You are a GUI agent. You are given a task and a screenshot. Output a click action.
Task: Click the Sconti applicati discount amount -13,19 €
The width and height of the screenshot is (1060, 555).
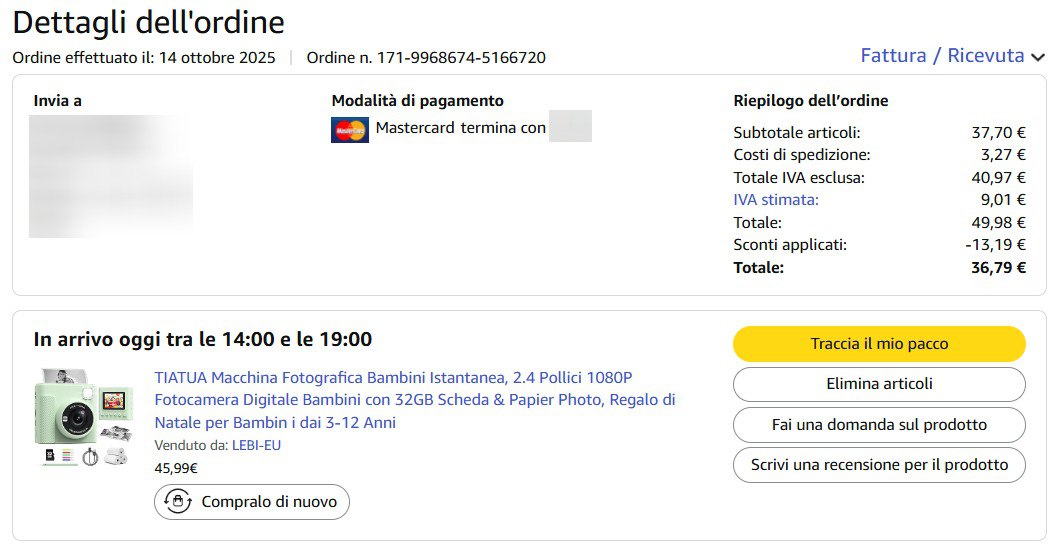point(995,245)
